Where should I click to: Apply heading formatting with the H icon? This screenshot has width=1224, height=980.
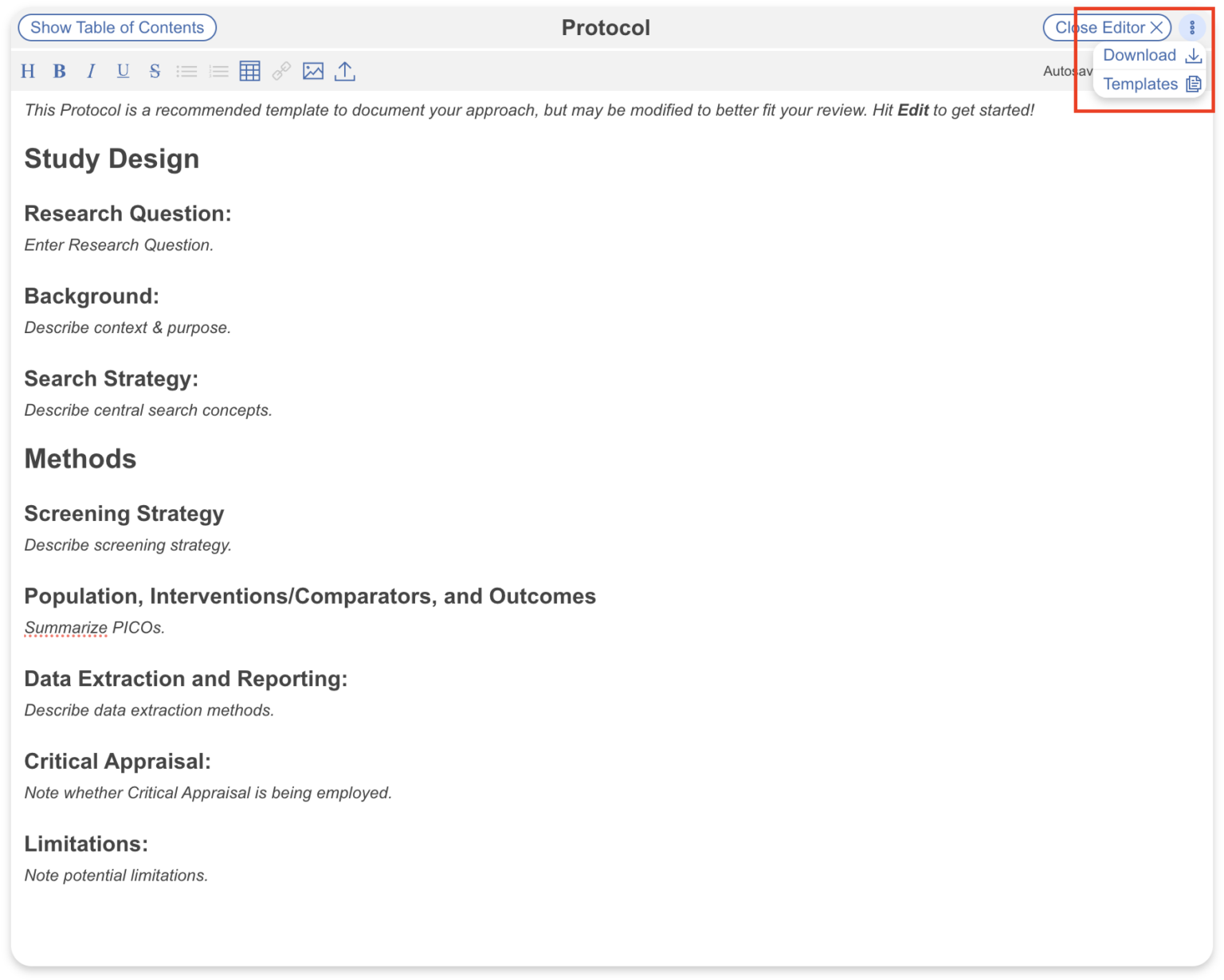pyautogui.click(x=28, y=71)
